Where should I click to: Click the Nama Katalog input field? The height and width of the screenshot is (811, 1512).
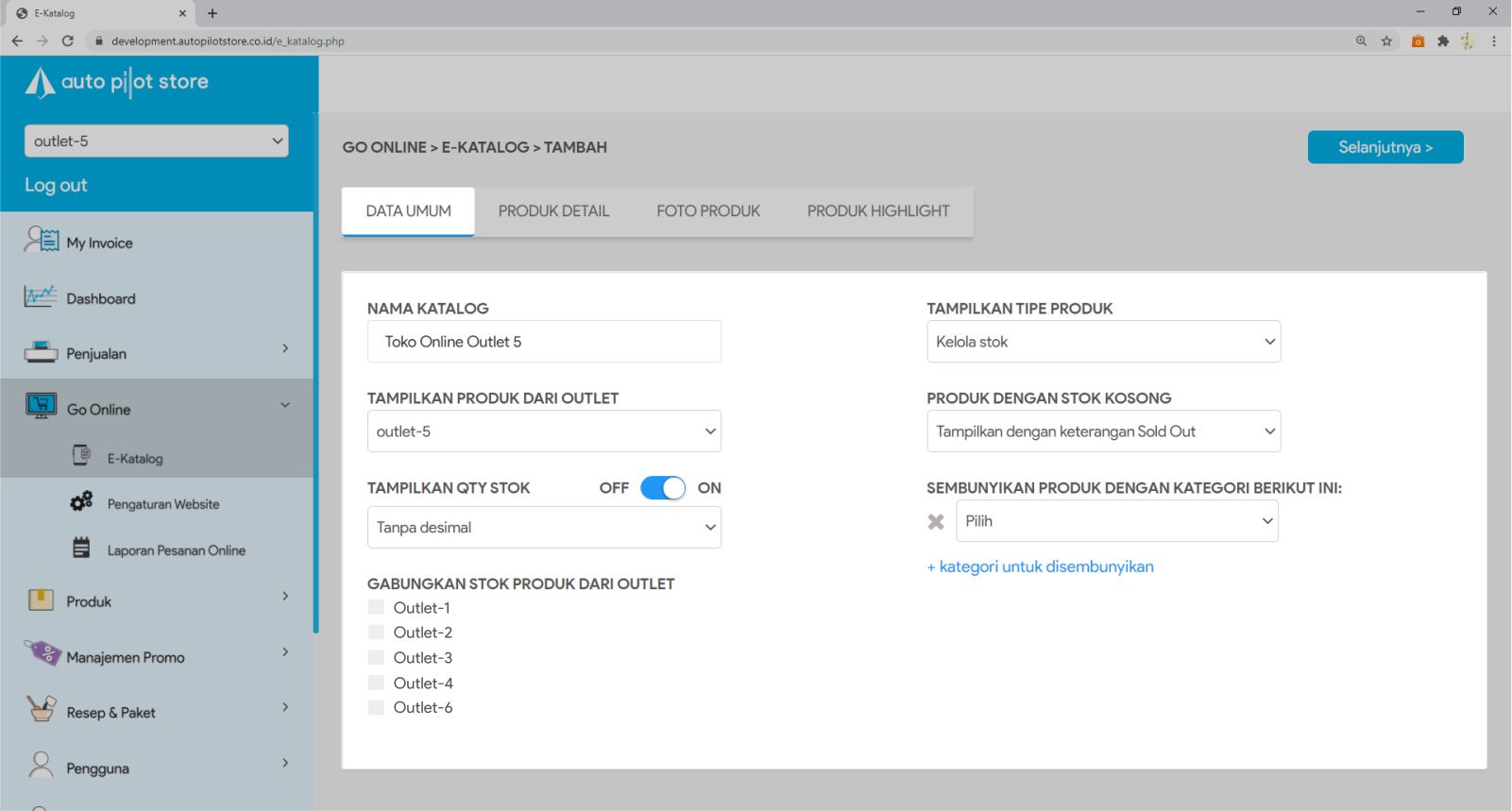544,342
